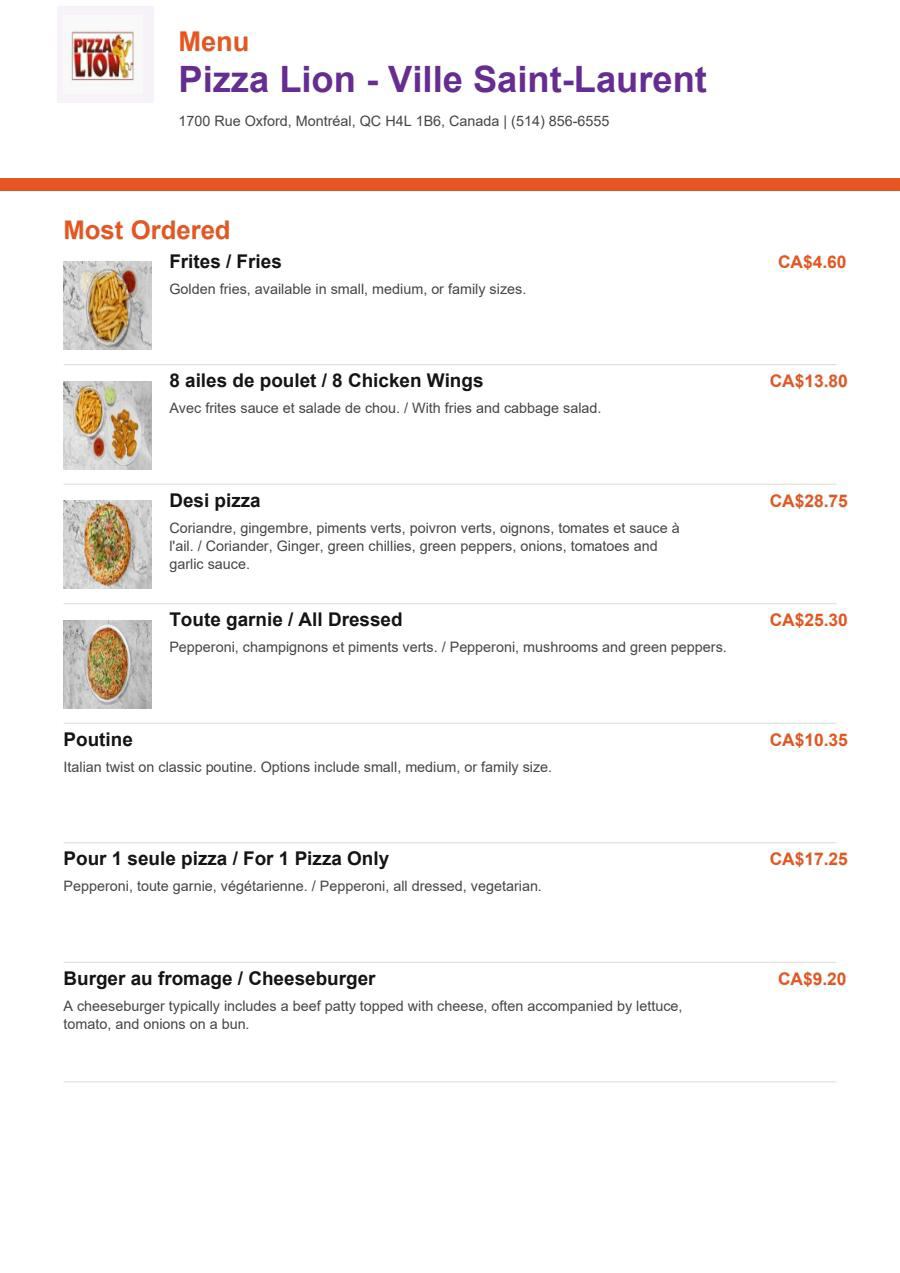Select Burger au fromage / Cheeseburger title
Viewport: 900px width, 1273px height.
pos(219,979)
